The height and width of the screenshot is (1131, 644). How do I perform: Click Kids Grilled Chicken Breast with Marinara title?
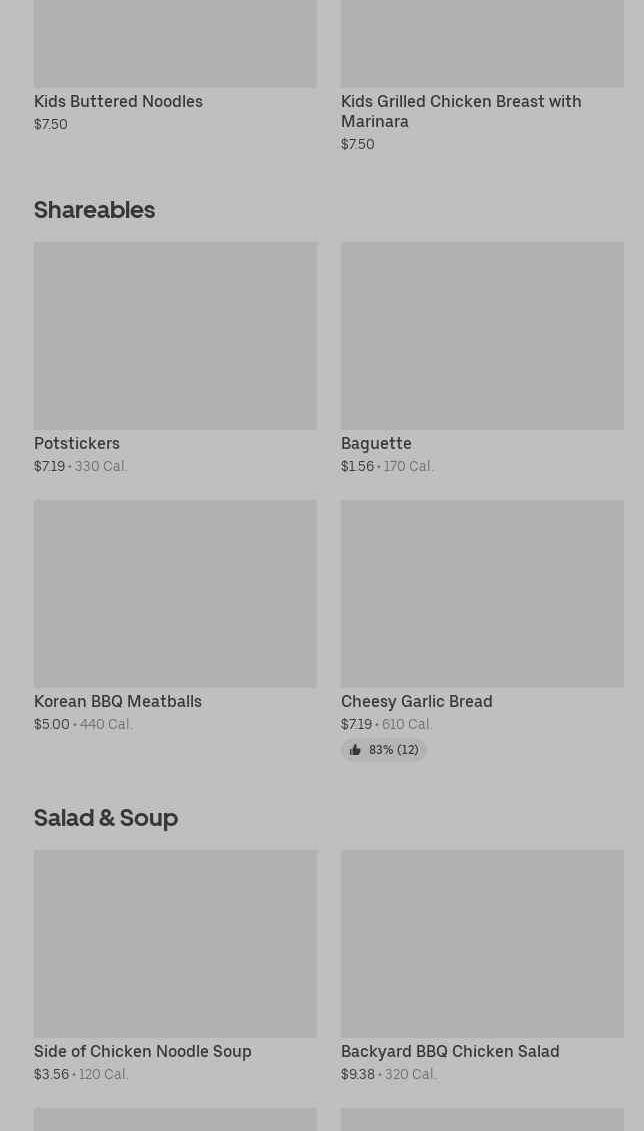pyautogui.click(x=462, y=111)
